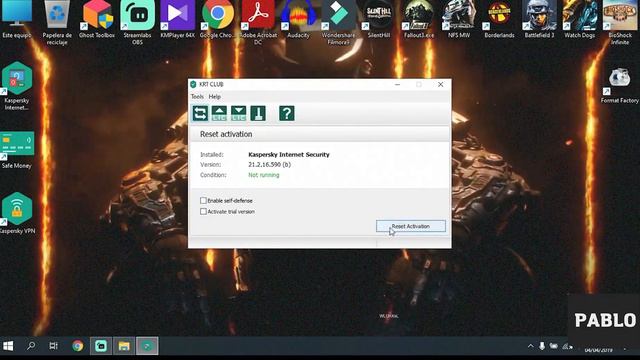Select the BioShock Infinite desktop shortcut

620,22
